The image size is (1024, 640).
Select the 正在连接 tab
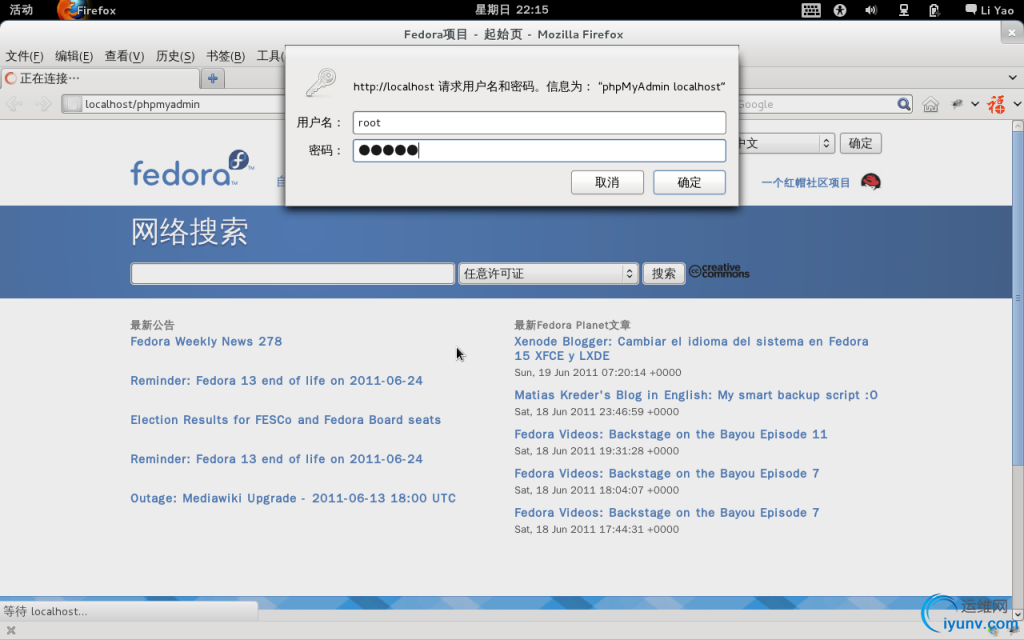point(100,78)
